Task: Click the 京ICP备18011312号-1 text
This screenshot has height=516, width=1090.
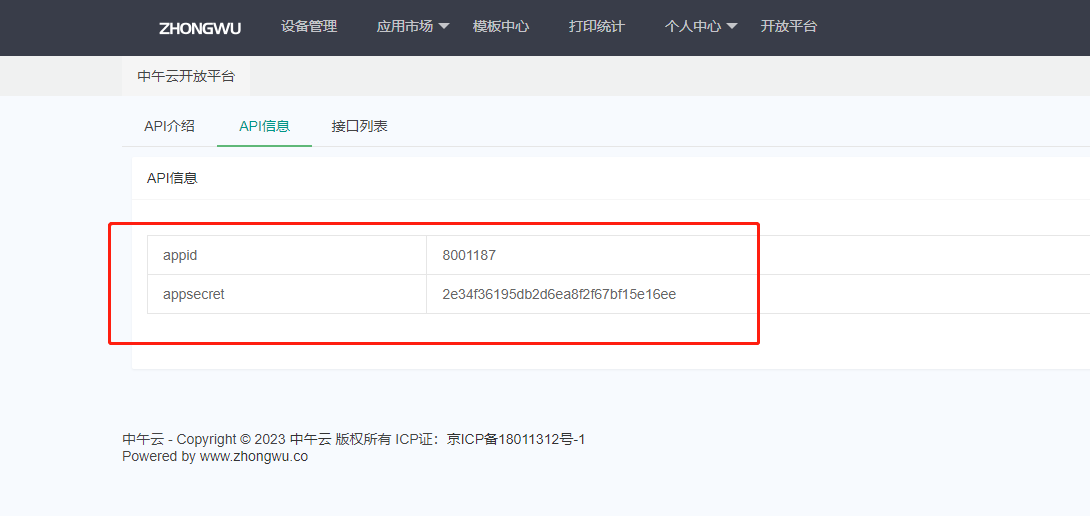Action: coord(516,440)
